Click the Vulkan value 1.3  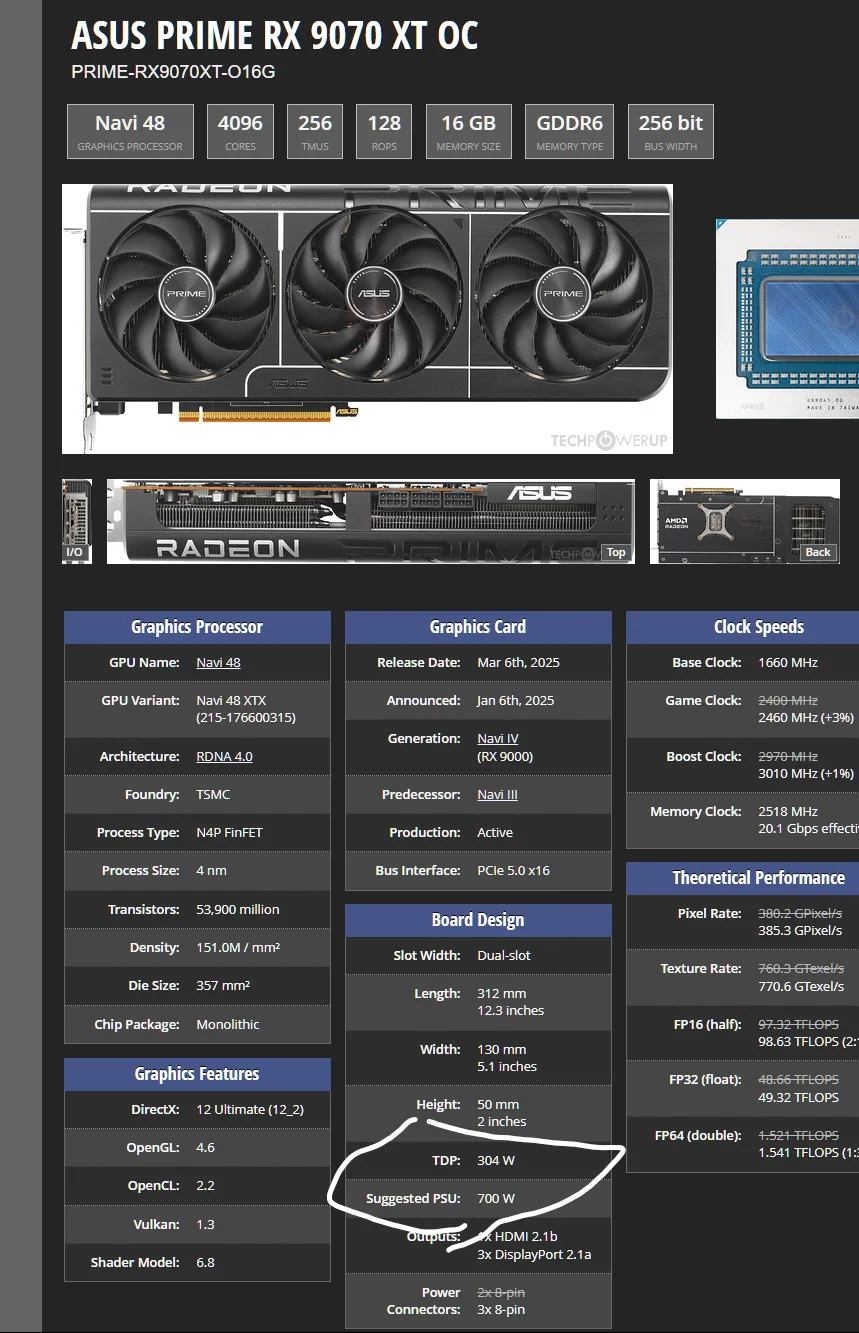205,1224
